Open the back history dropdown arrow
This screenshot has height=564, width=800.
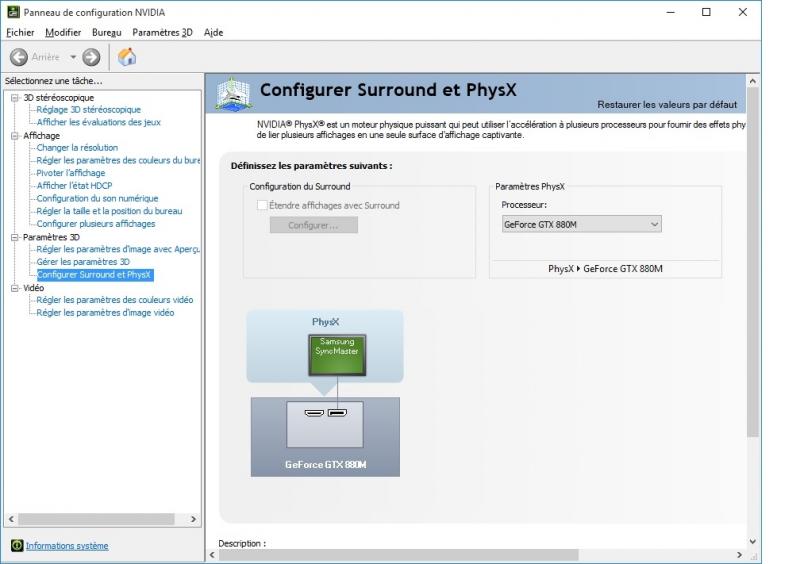coord(73,57)
